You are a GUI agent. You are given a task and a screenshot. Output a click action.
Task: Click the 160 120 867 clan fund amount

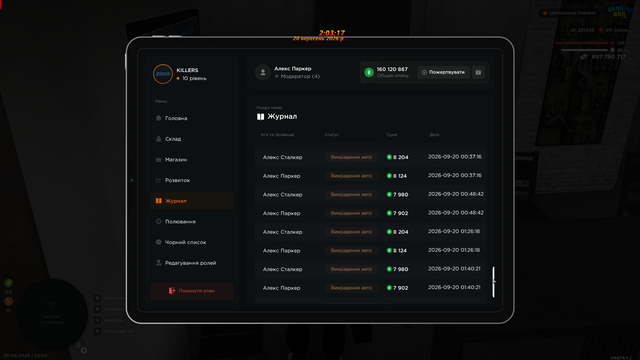click(392, 69)
